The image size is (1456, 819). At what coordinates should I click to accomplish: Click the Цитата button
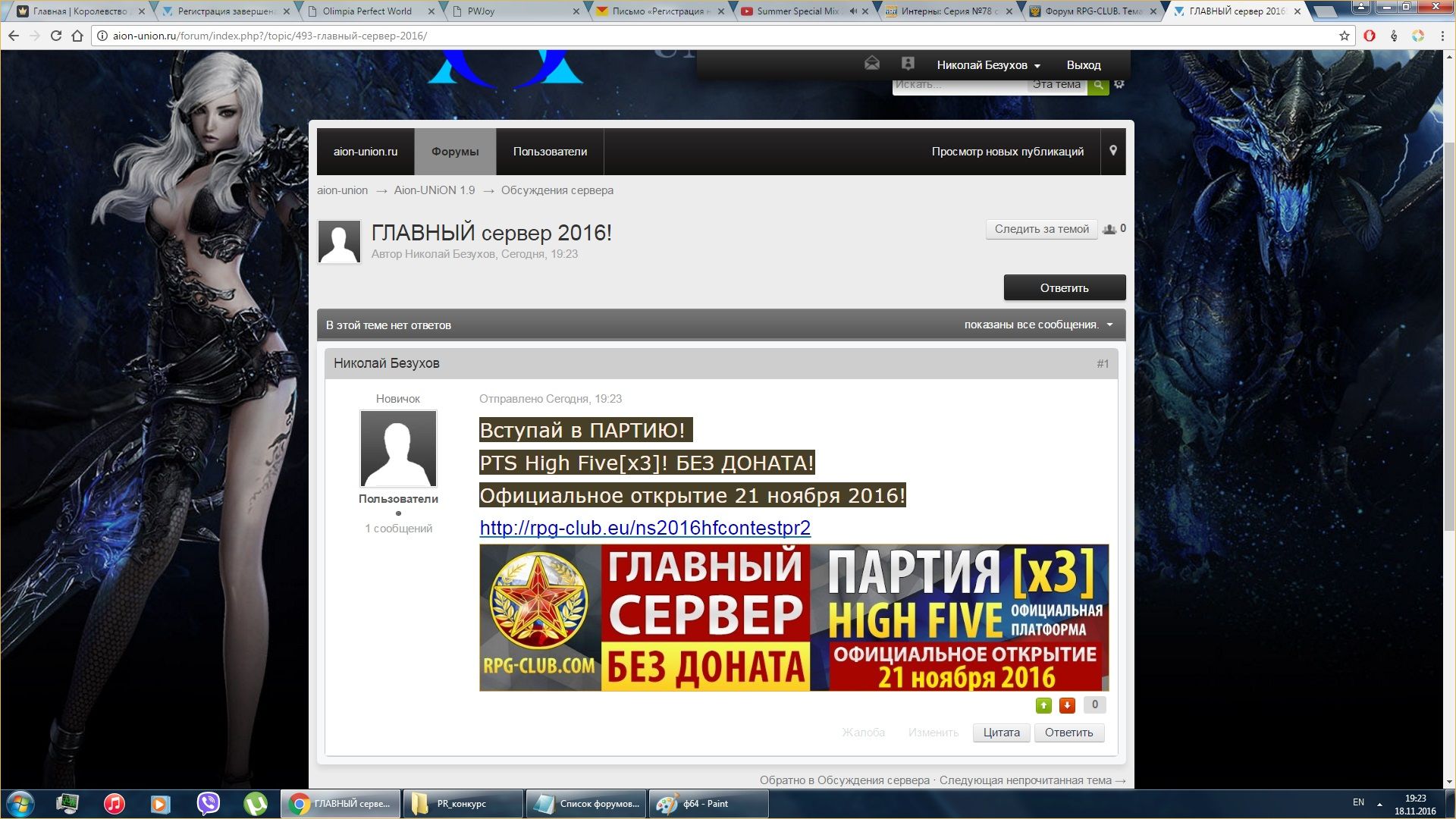(1001, 733)
